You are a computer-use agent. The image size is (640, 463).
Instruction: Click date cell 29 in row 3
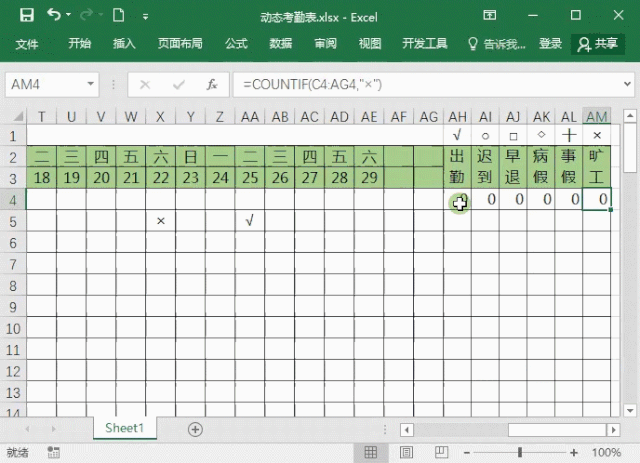tap(369, 178)
